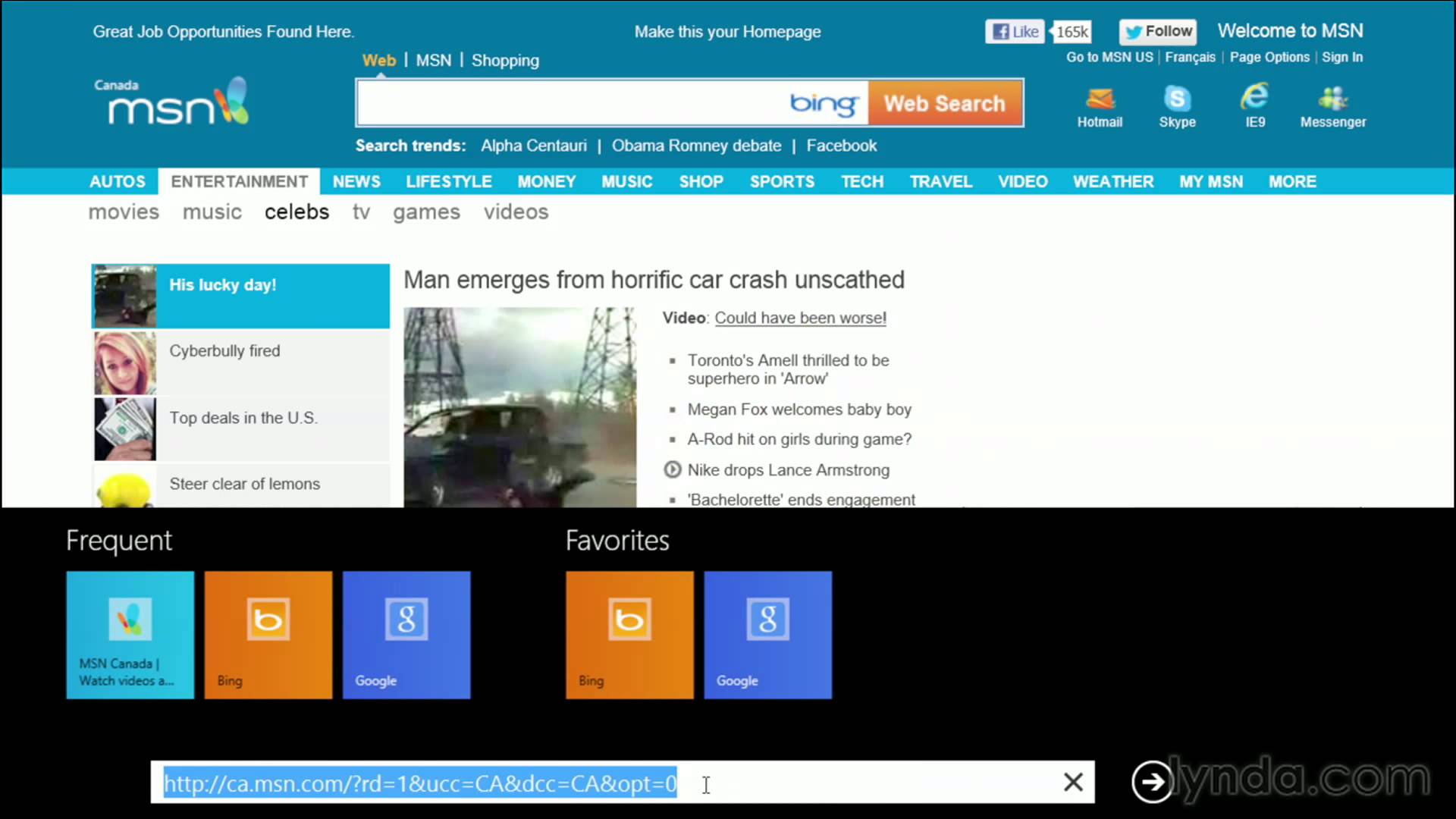Open MSN Canada tile in Frequent

point(130,635)
